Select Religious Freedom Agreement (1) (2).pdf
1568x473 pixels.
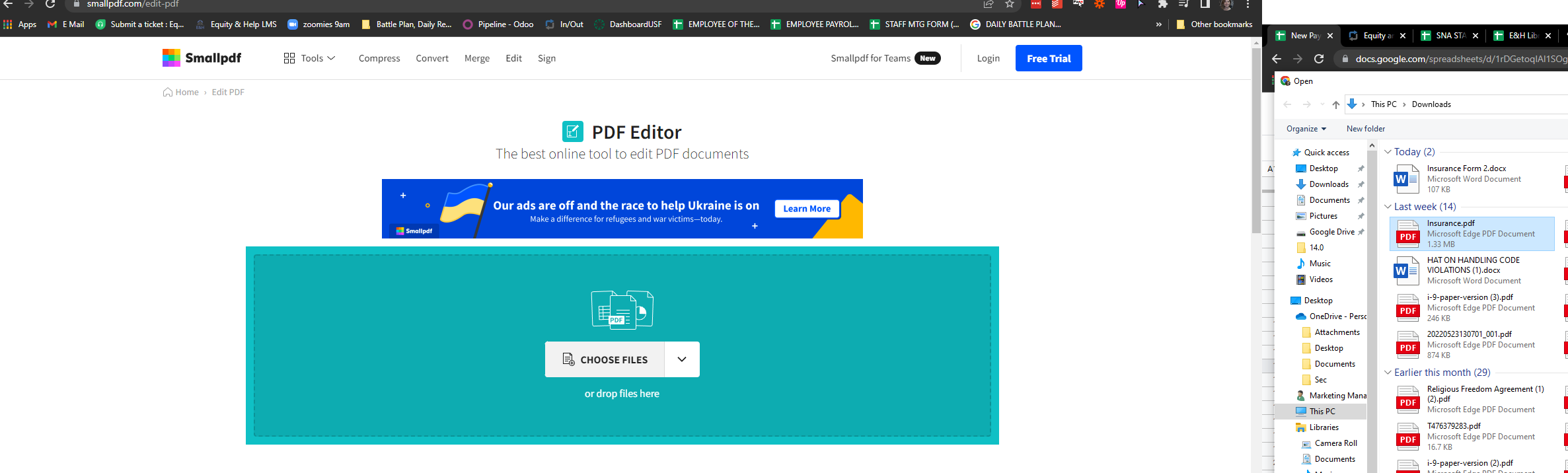pos(1472,400)
